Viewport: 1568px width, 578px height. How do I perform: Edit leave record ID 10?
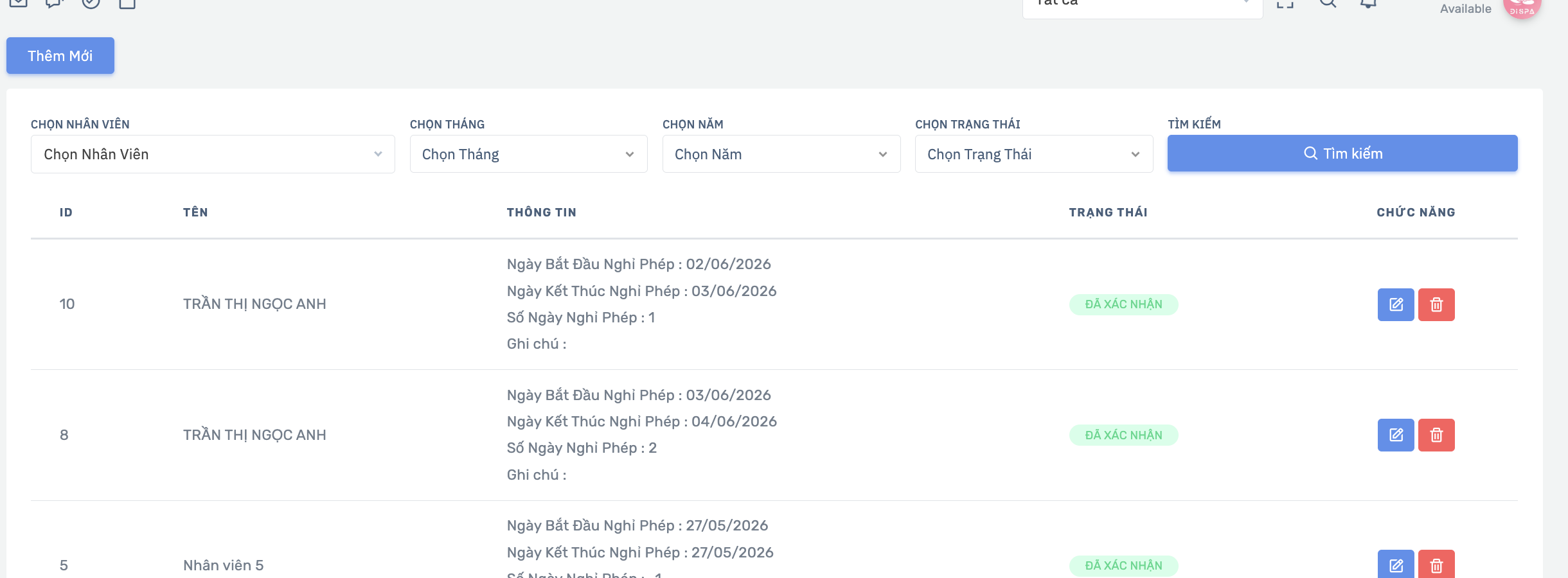click(1396, 304)
